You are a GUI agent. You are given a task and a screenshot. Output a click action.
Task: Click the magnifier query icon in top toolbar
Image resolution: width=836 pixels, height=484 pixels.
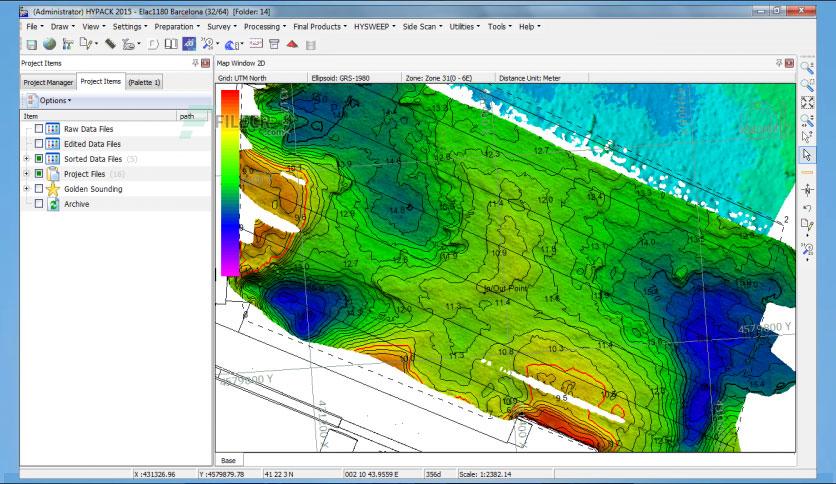coord(207,44)
